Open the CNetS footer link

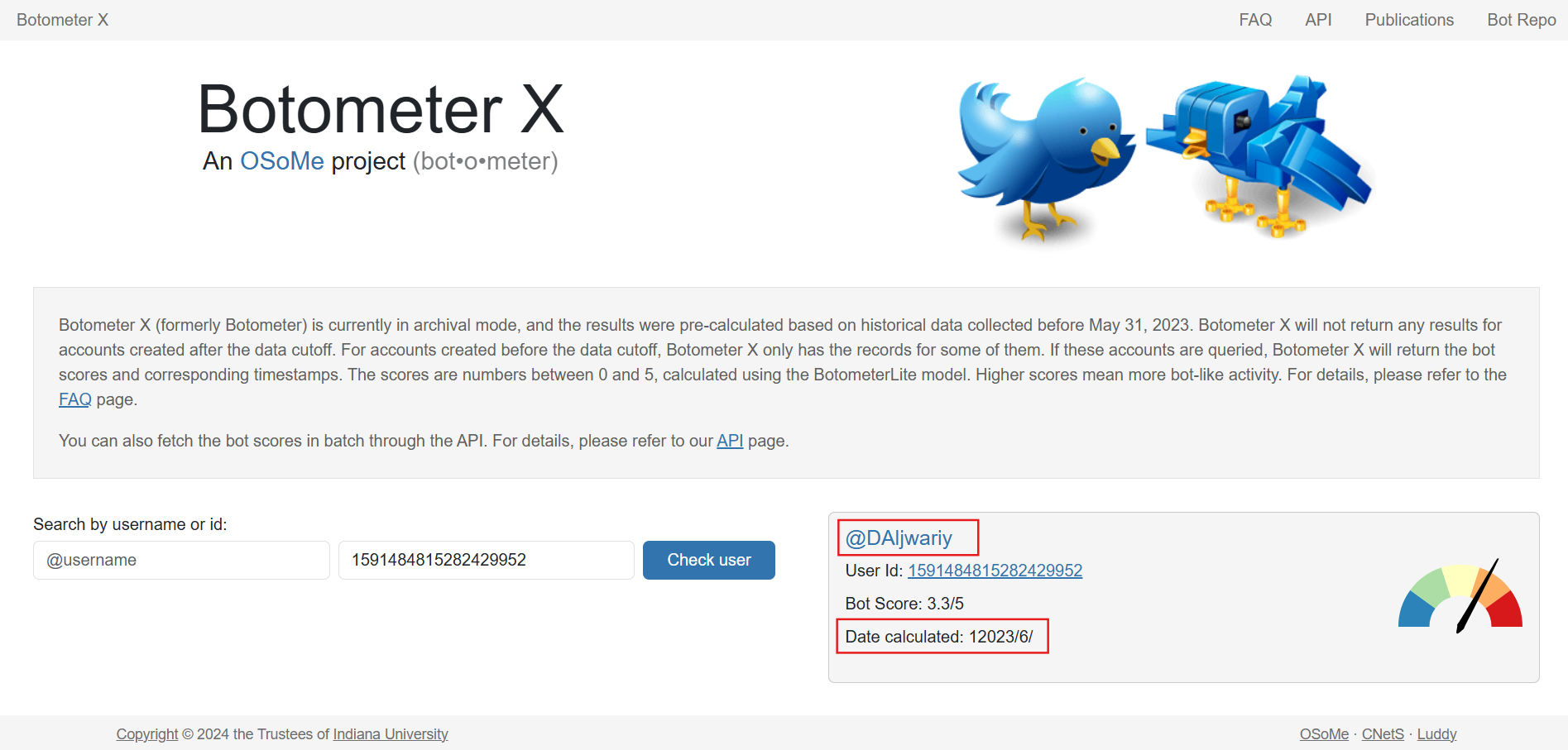[x=1383, y=734]
